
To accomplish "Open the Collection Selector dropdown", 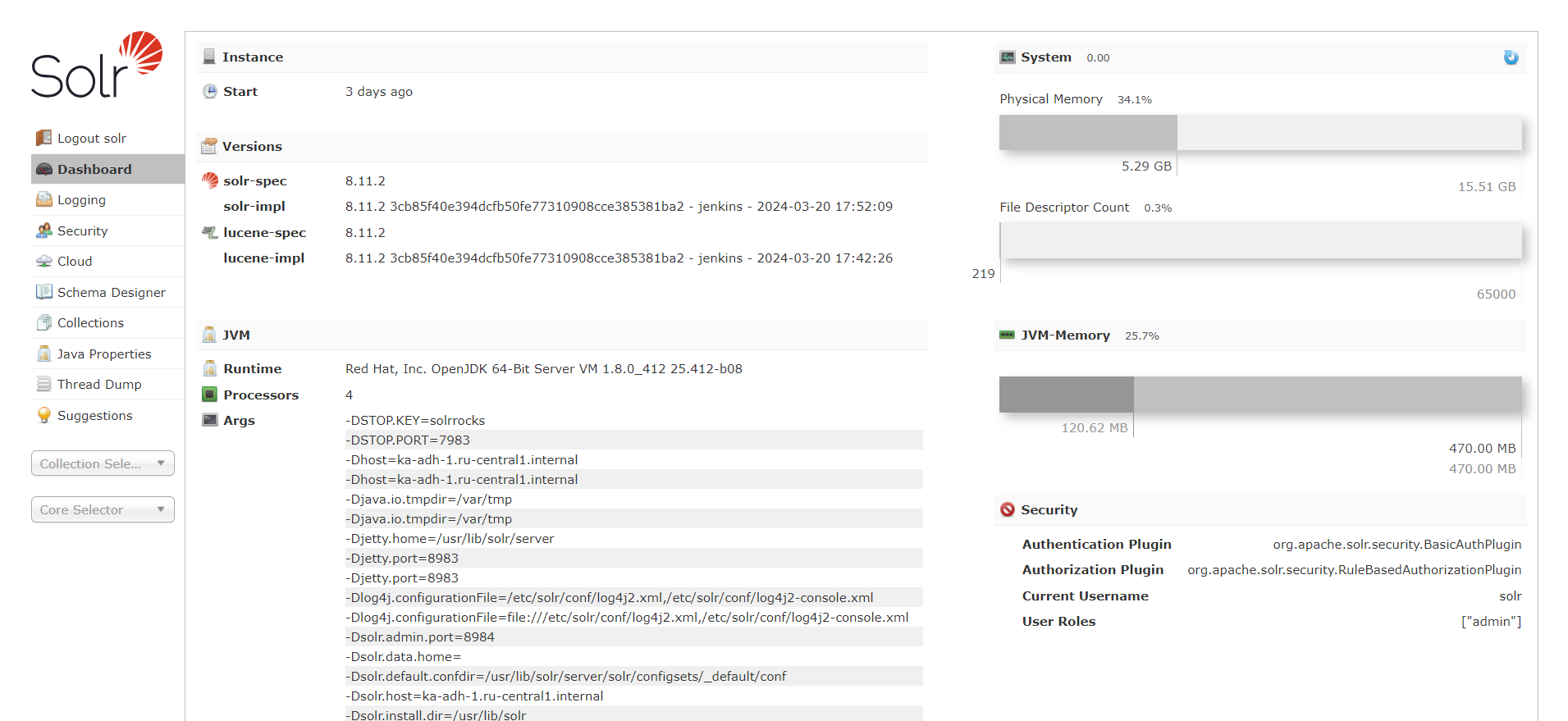I will pyautogui.click(x=103, y=463).
